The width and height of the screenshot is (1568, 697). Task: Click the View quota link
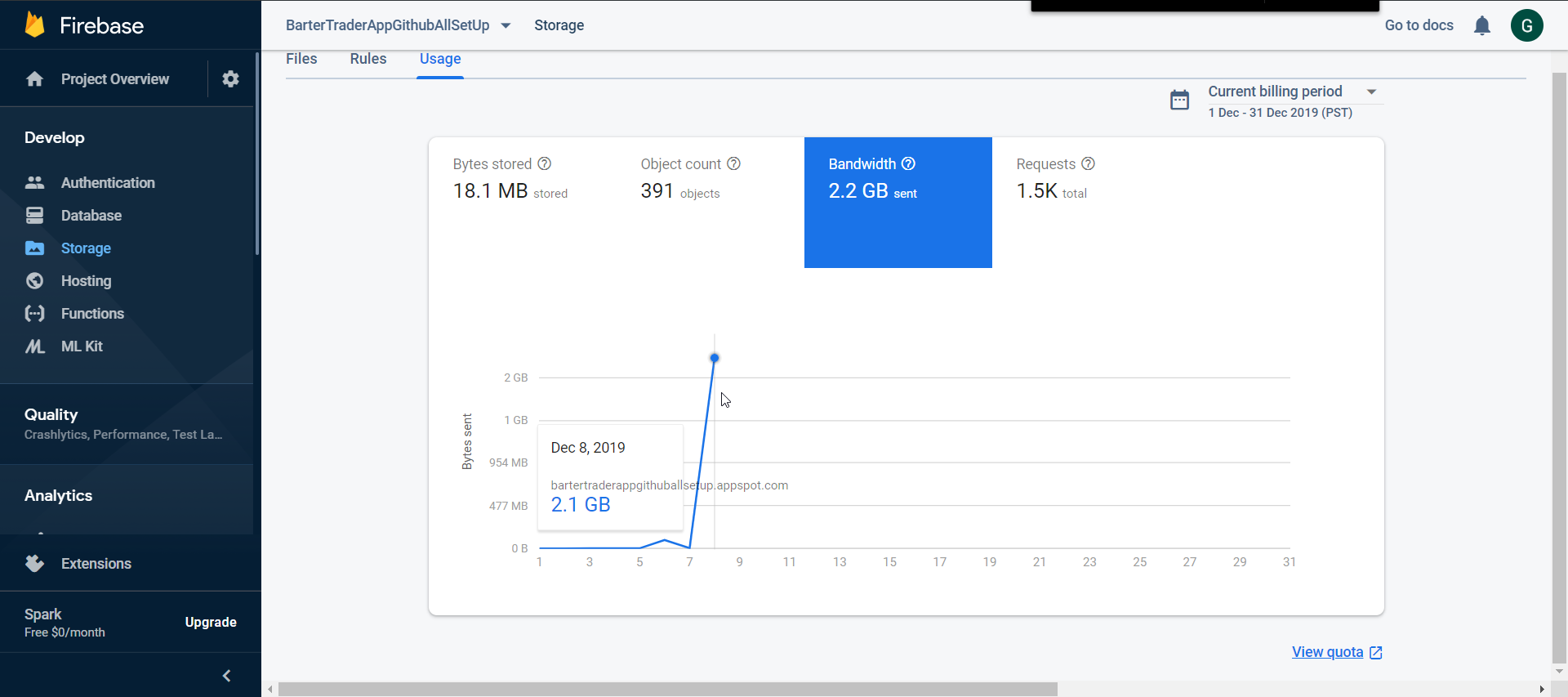(x=1328, y=652)
